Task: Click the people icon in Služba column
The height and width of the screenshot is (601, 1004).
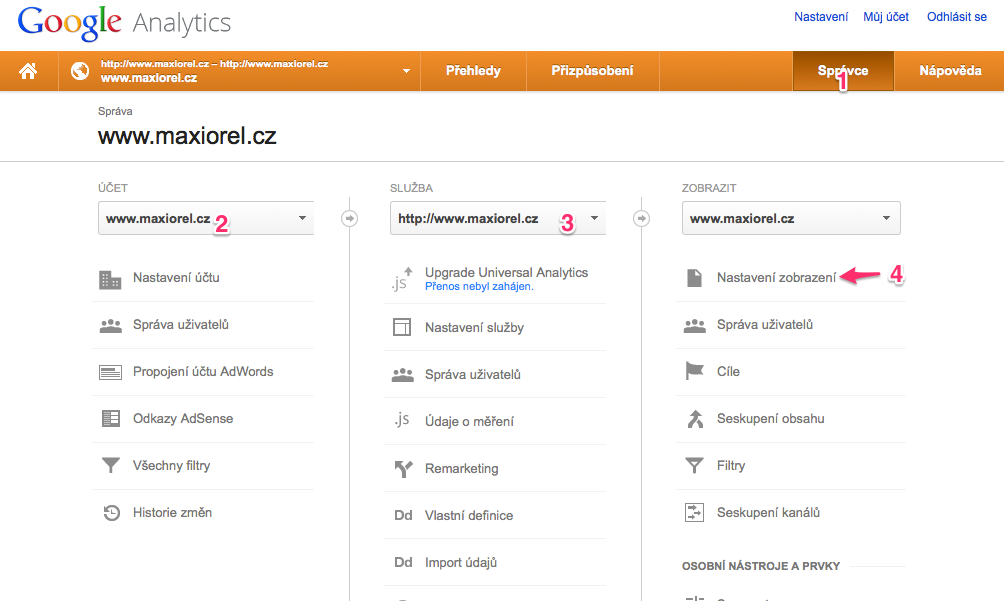Action: (x=403, y=375)
